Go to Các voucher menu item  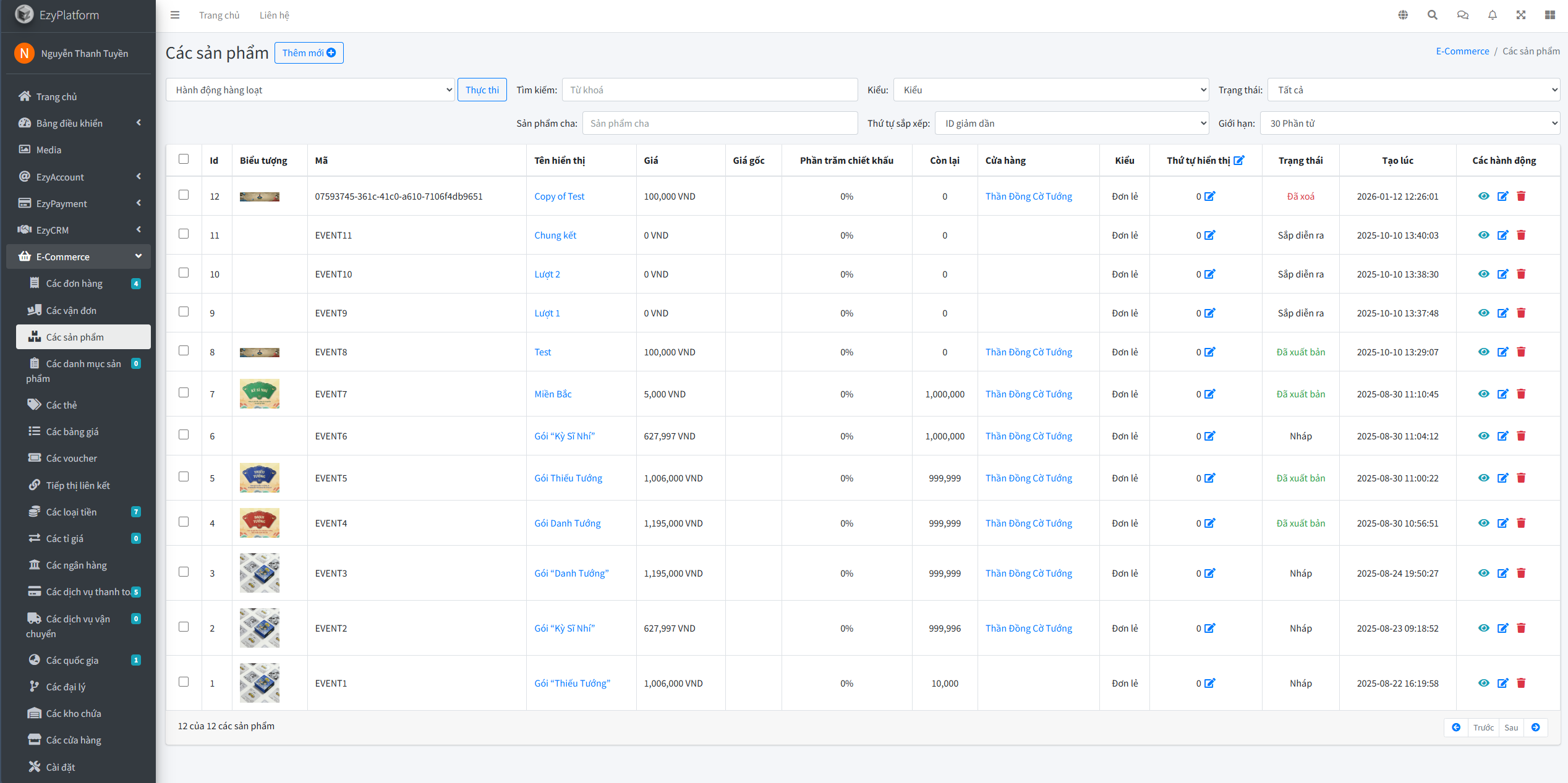point(71,458)
